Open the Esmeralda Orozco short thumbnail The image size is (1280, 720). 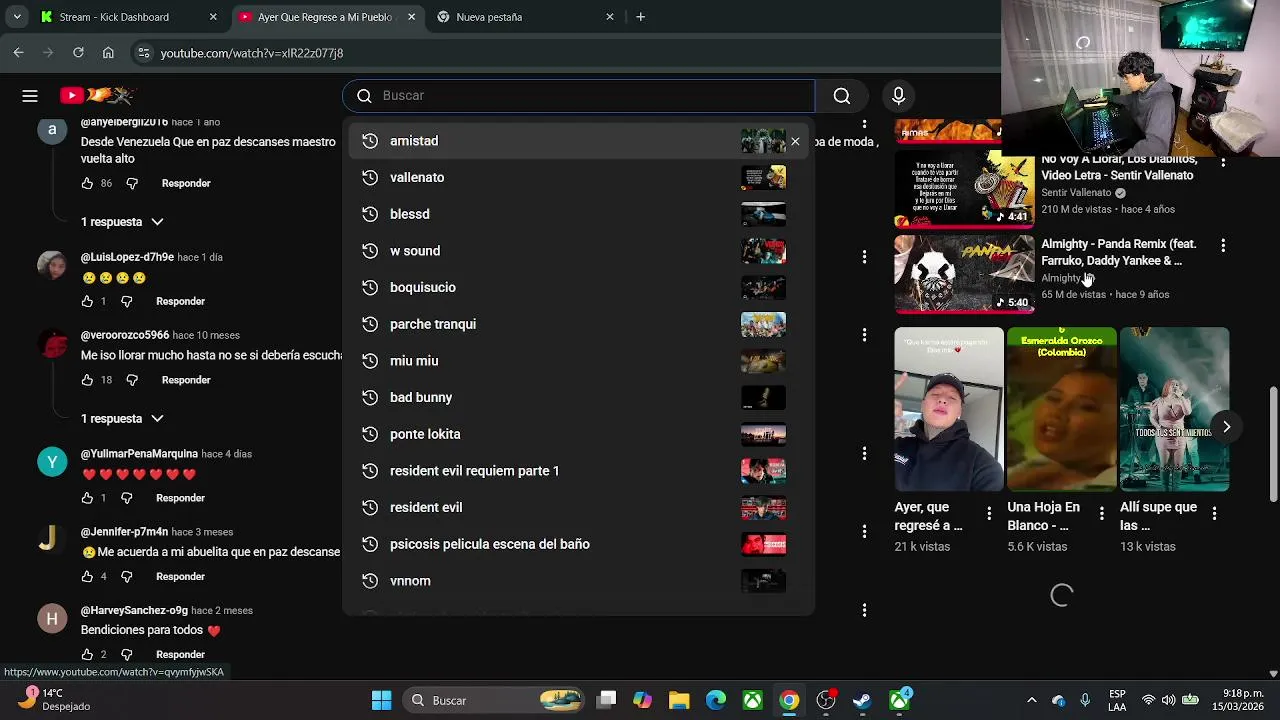[1061, 409]
